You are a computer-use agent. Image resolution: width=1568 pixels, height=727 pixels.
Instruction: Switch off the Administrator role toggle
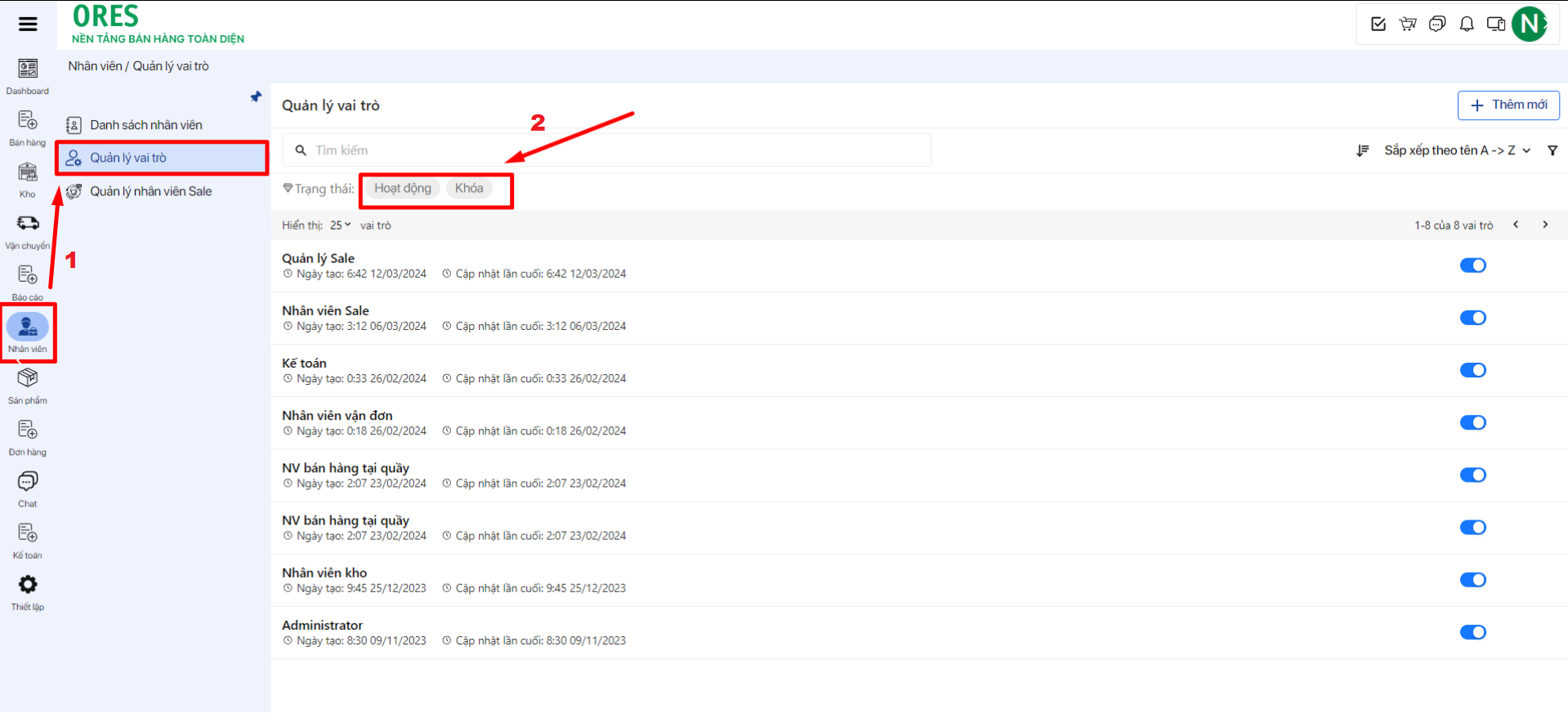(x=1472, y=632)
